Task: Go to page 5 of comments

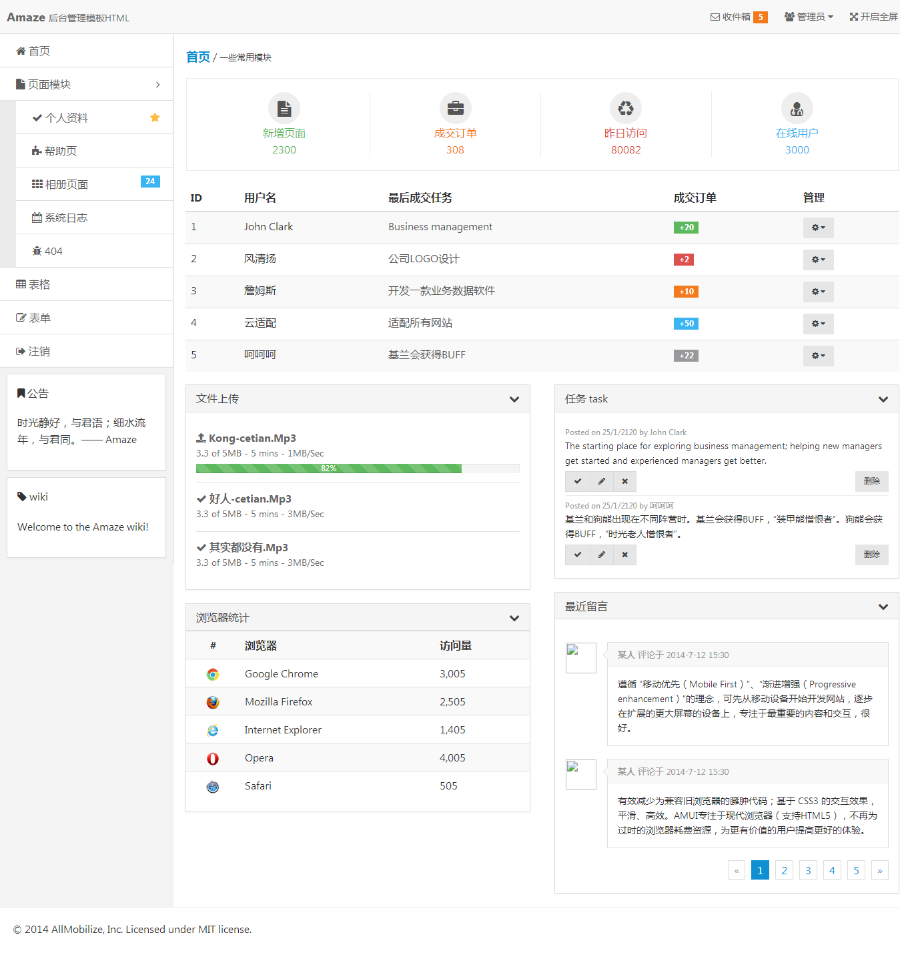Action: coord(856,870)
